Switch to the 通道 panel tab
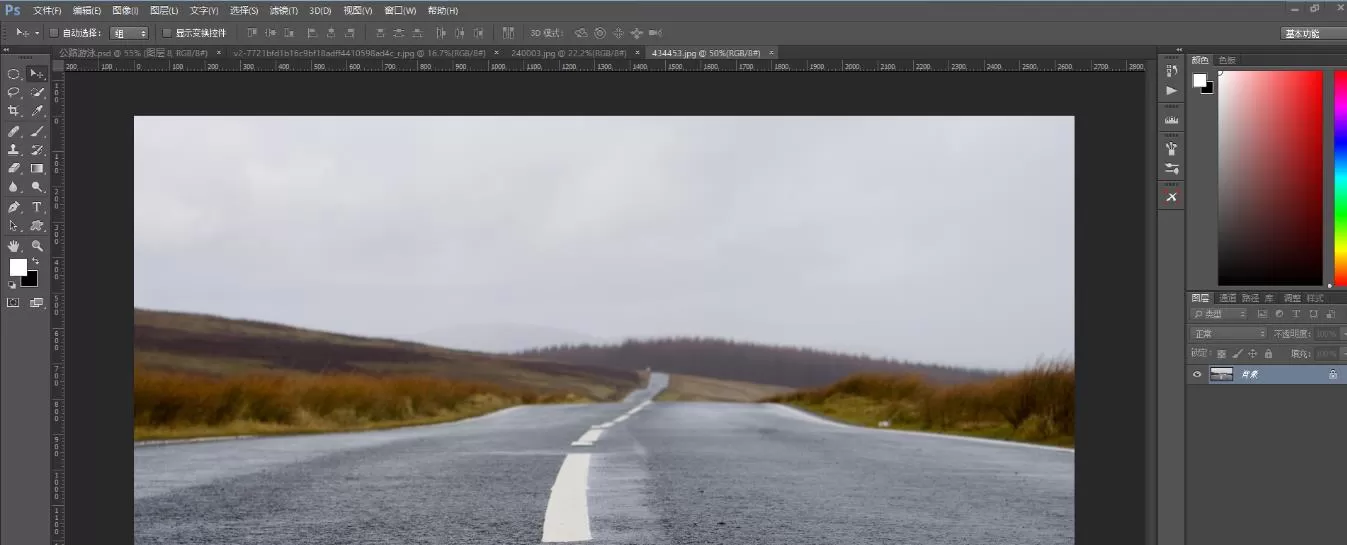 pyautogui.click(x=1228, y=298)
